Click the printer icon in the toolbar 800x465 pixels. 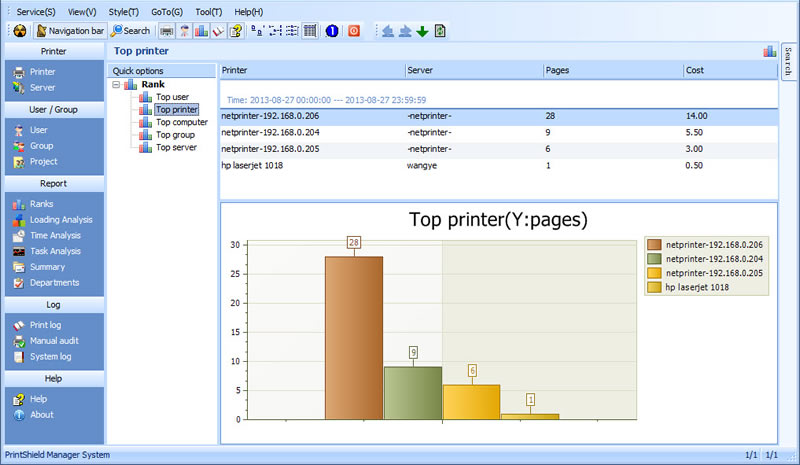point(167,31)
